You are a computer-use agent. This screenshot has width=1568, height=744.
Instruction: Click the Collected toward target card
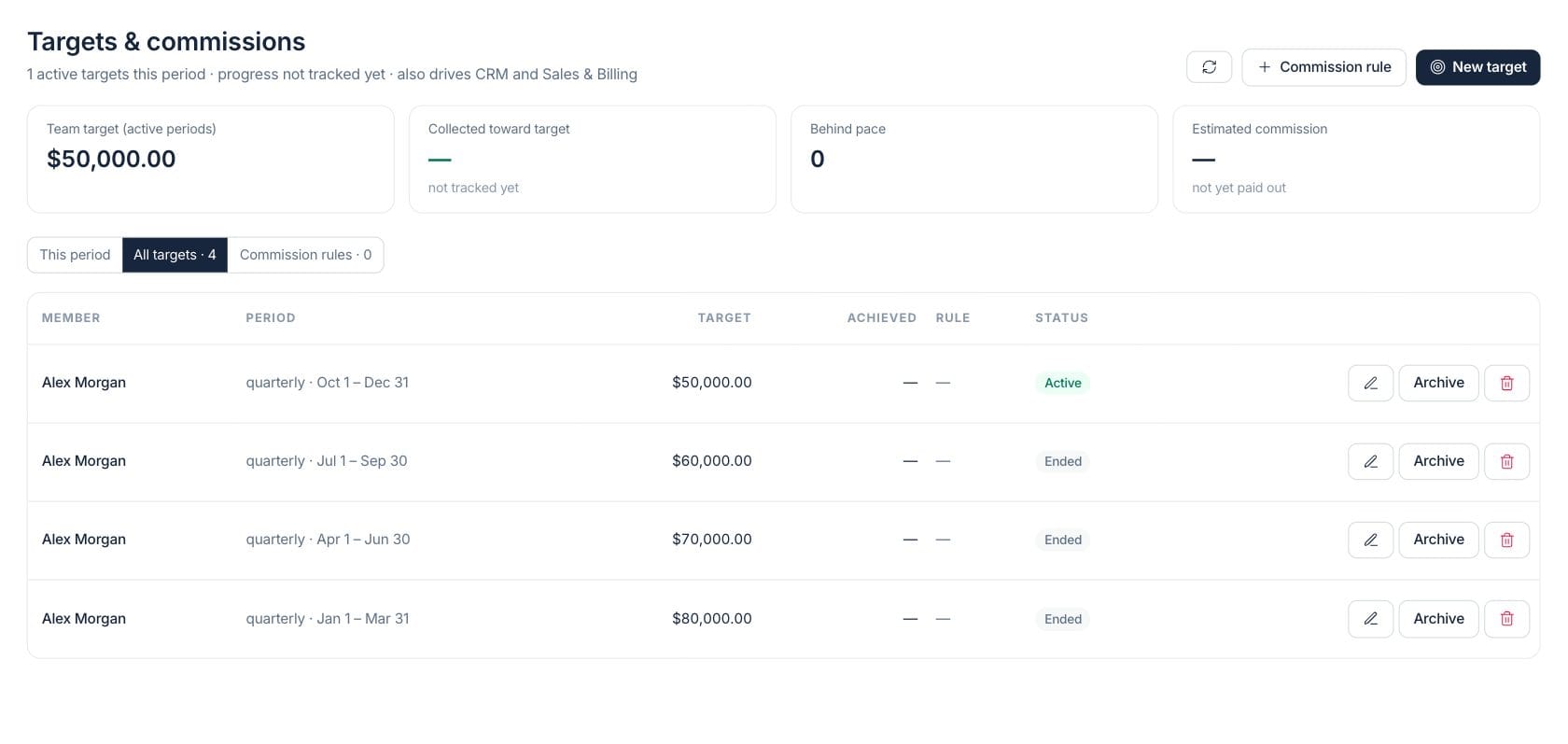593,159
